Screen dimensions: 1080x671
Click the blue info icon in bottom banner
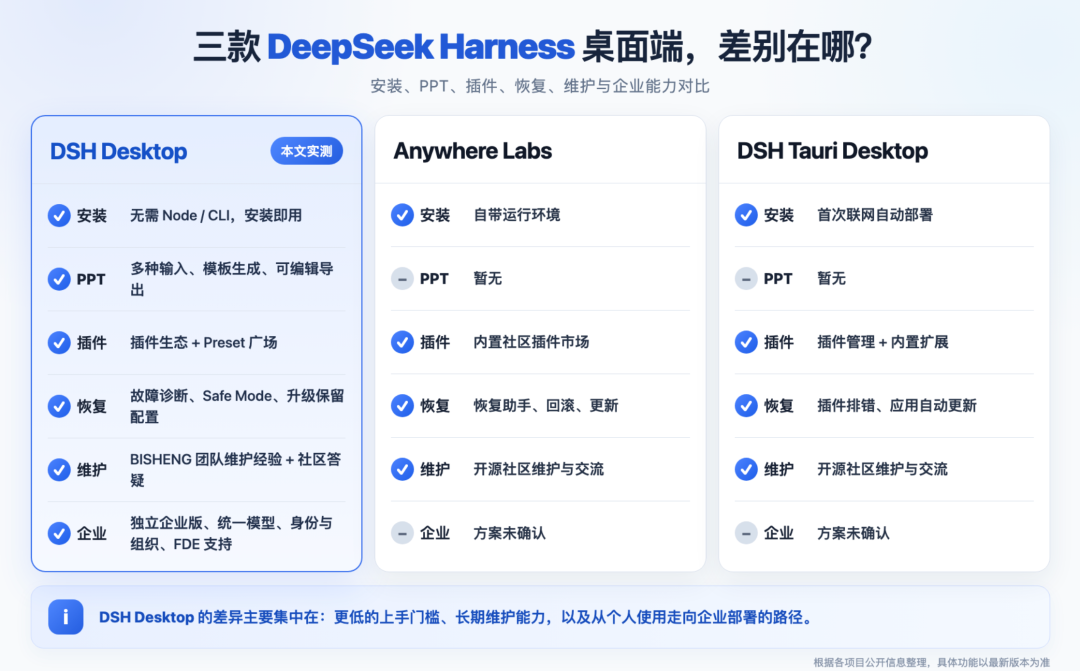65,617
